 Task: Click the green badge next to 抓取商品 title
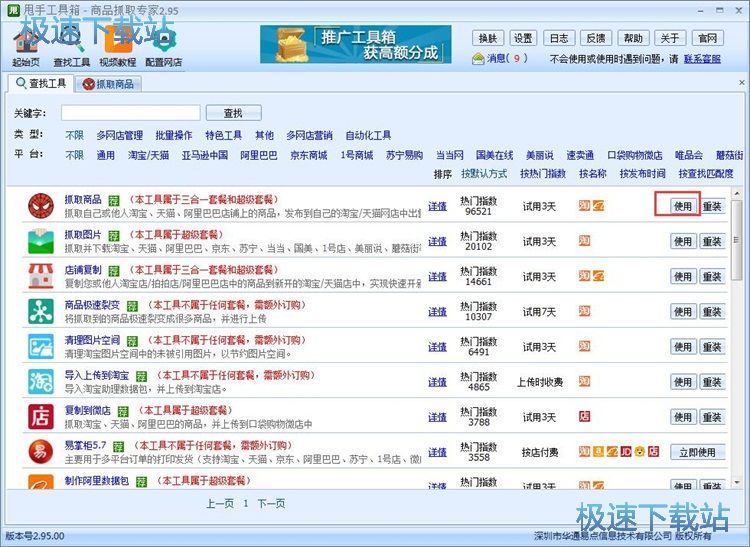click(113, 200)
